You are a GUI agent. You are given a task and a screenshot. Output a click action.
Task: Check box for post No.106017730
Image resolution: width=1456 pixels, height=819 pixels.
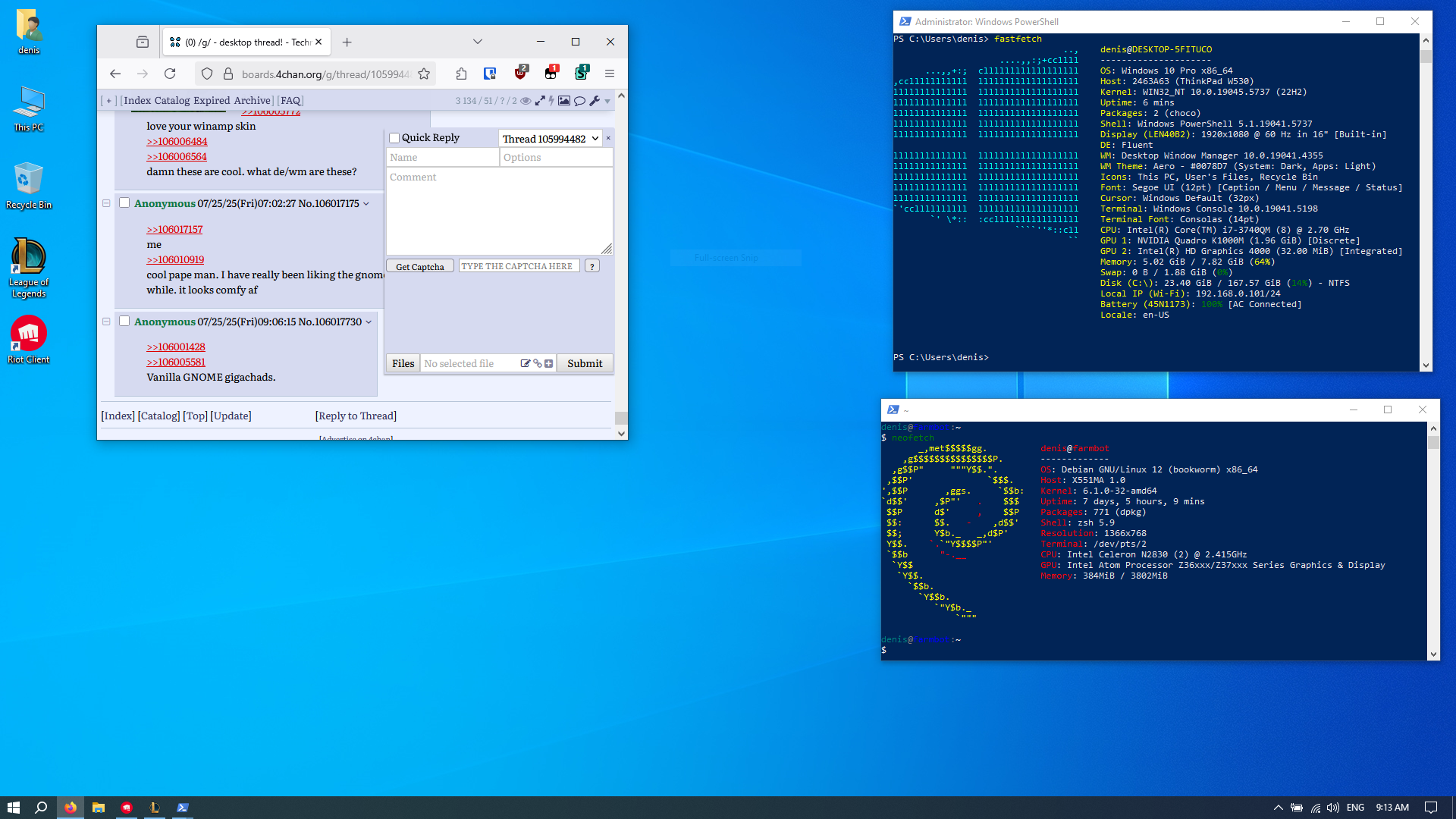pos(124,321)
